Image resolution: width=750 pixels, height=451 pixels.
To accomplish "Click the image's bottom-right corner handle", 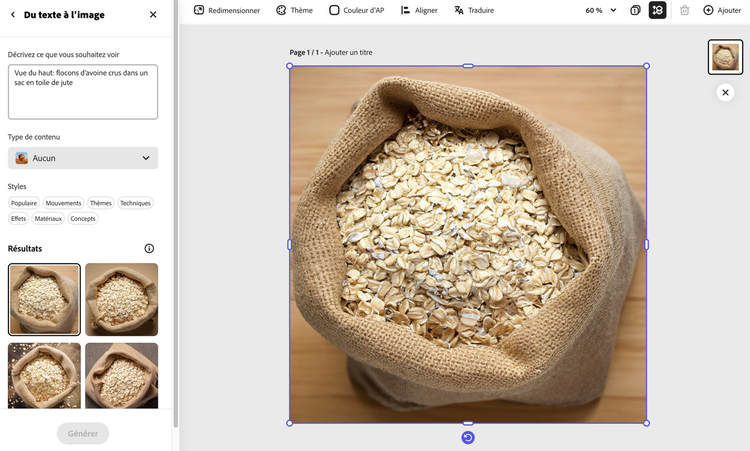I will [646, 423].
